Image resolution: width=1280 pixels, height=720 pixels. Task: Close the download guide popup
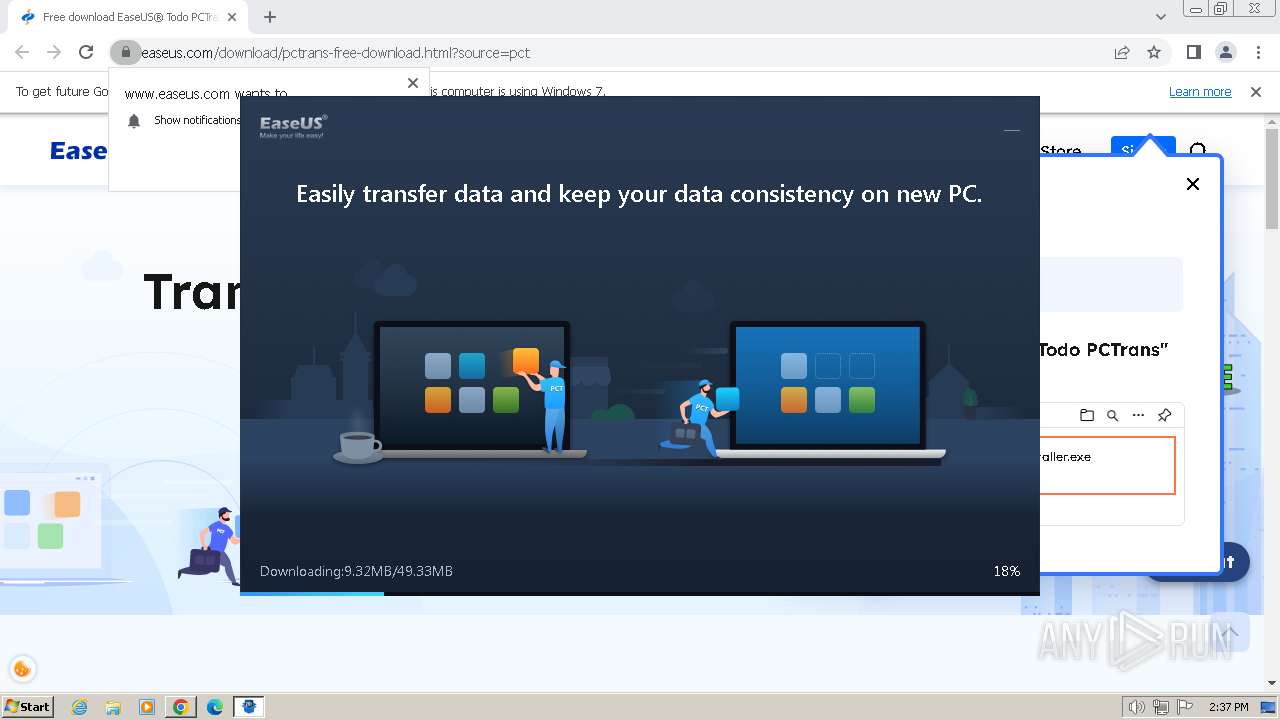click(x=1193, y=184)
